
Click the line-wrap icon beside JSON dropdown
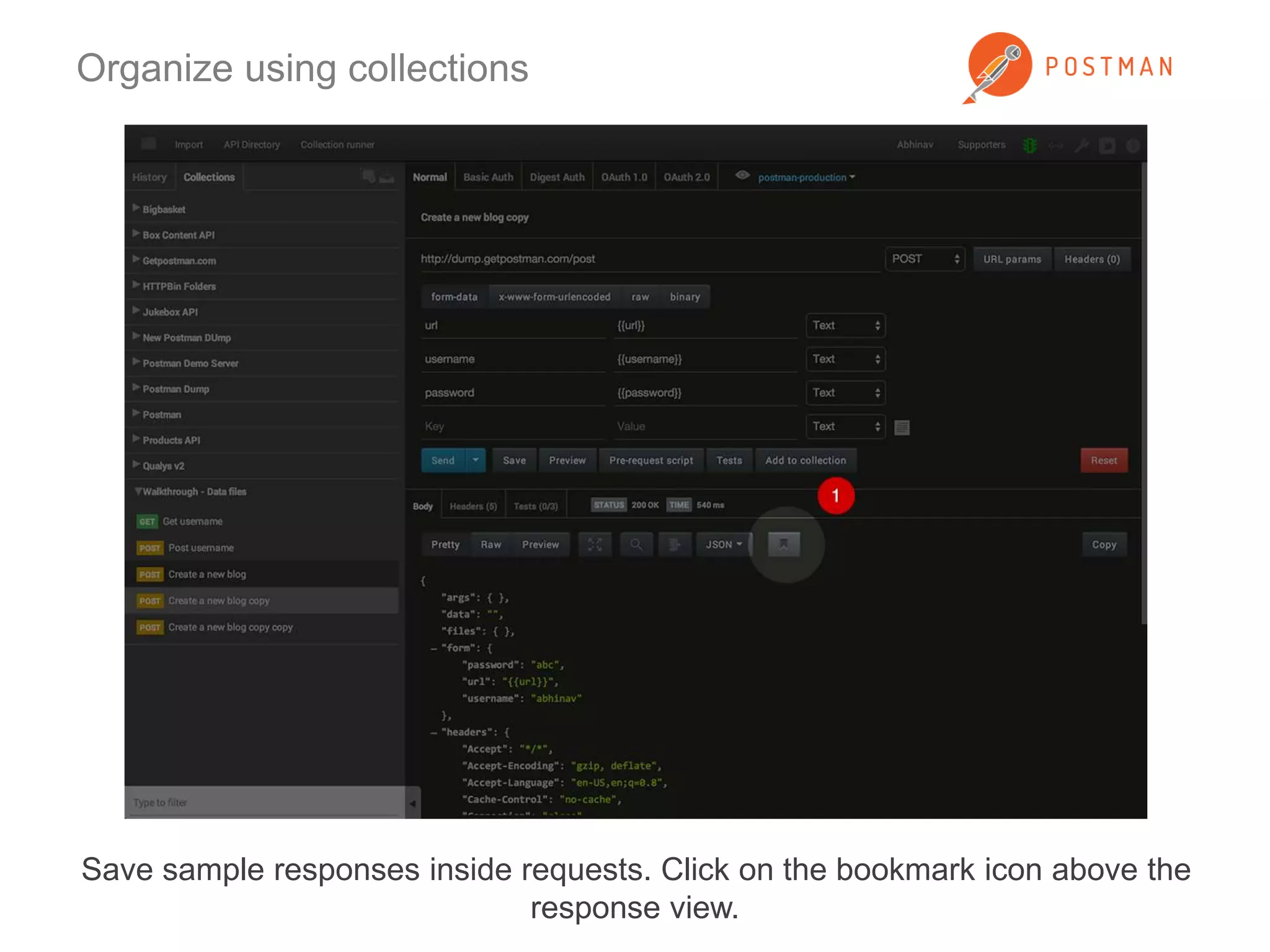point(675,544)
